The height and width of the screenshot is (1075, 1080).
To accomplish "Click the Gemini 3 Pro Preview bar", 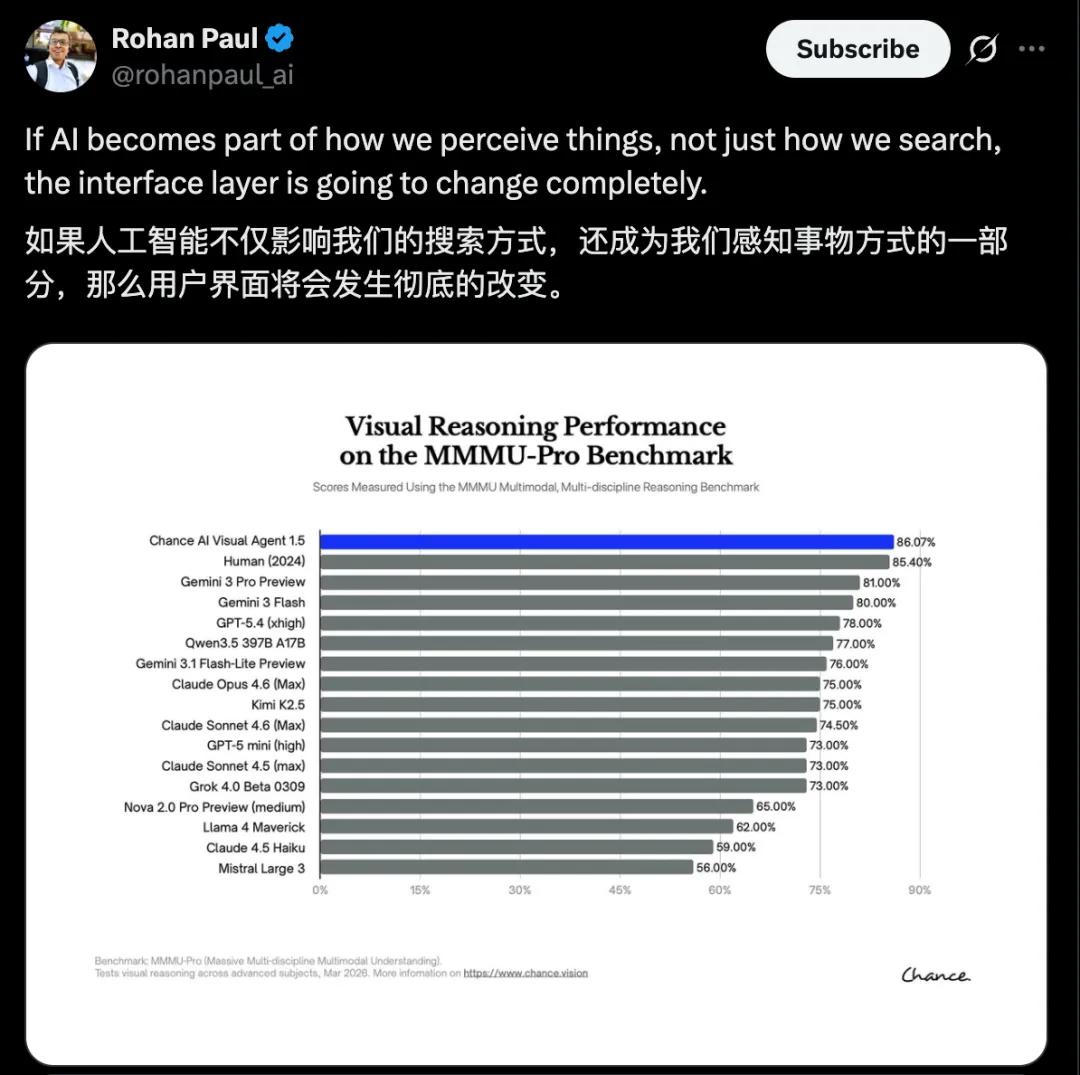I will 588,582.
